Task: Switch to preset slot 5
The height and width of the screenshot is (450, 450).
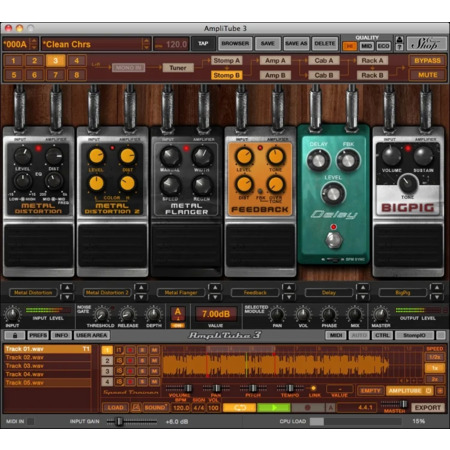Action: point(14,75)
